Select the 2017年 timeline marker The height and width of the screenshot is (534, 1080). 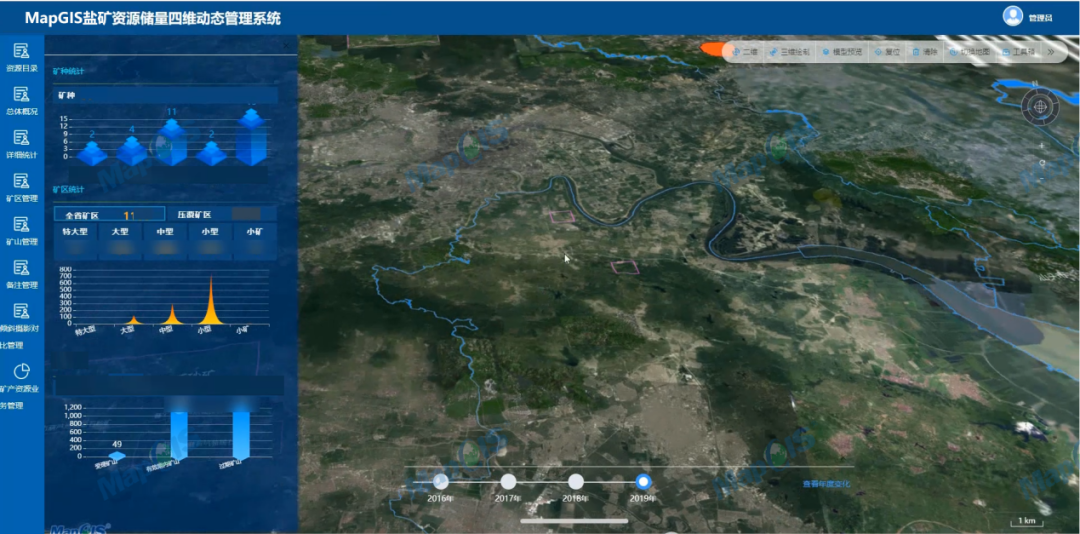pyautogui.click(x=508, y=482)
